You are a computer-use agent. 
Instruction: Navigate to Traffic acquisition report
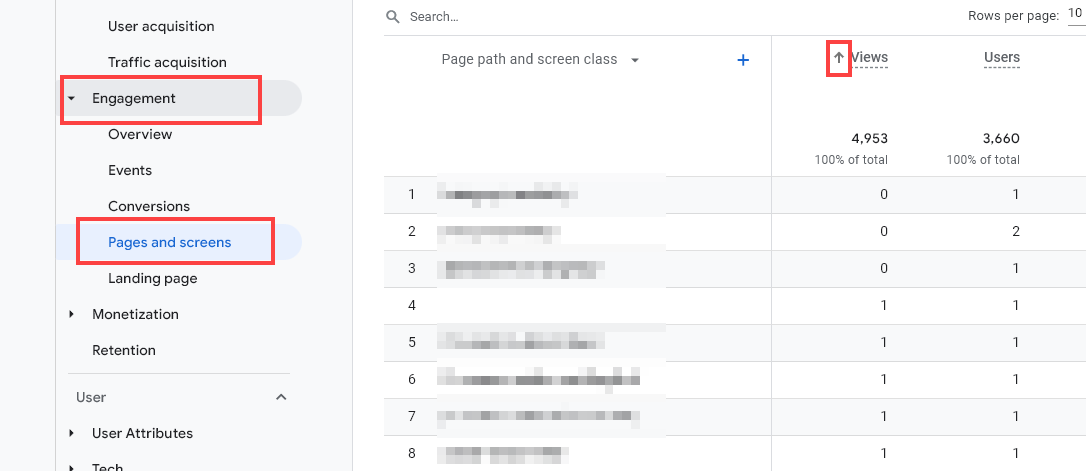167,62
